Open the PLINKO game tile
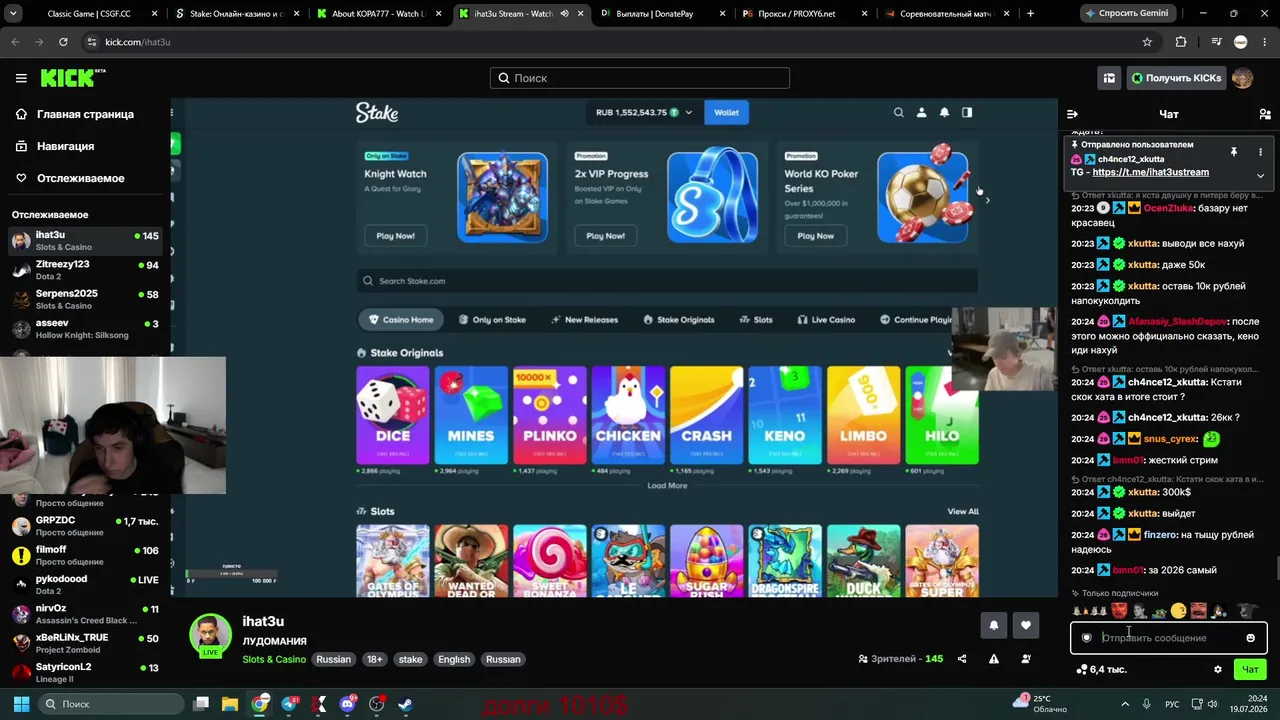 (x=549, y=415)
